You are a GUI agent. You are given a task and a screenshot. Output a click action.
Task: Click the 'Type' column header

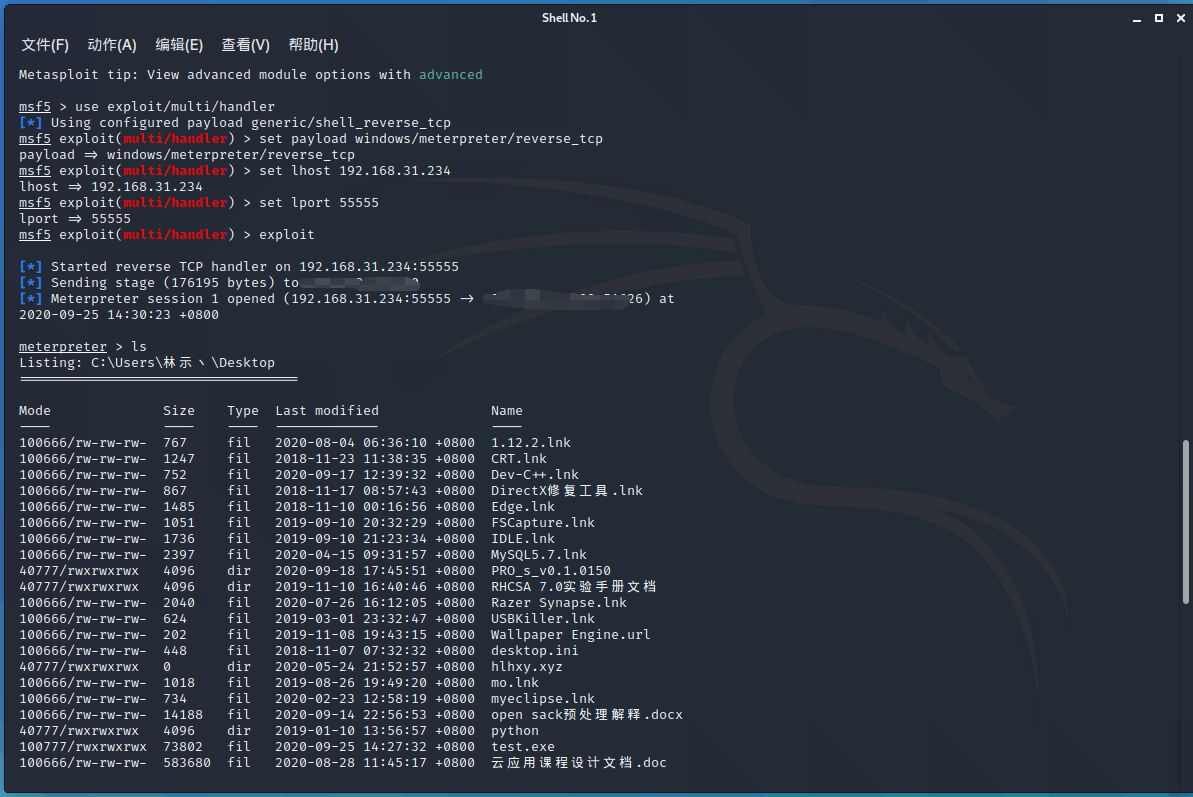pos(243,410)
